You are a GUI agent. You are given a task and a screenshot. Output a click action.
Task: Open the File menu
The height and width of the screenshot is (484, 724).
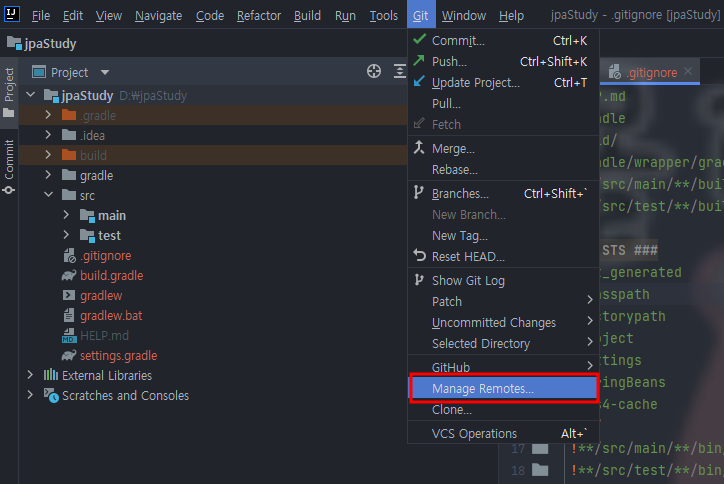pyautogui.click(x=41, y=16)
